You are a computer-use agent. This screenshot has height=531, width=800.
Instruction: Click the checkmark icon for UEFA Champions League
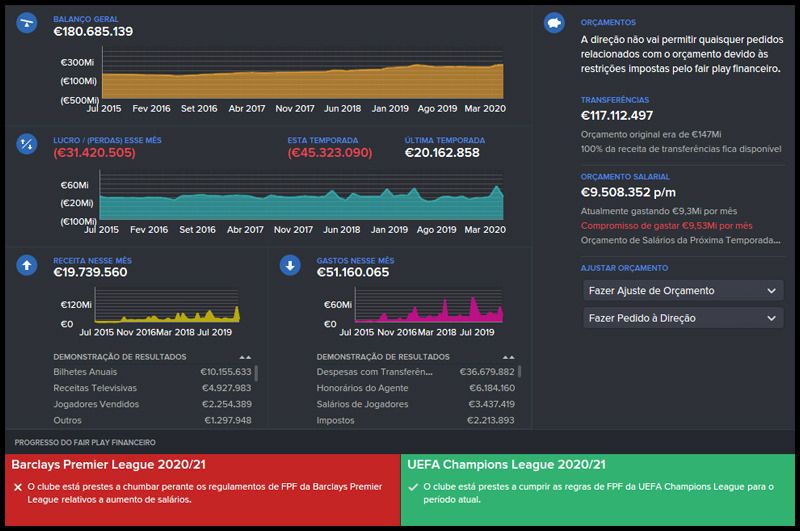[414, 486]
